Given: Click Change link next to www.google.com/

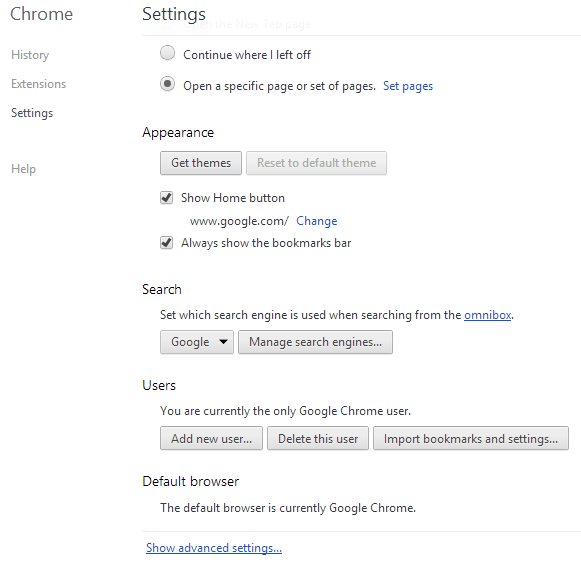Looking at the screenshot, I should tap(316, 221).
